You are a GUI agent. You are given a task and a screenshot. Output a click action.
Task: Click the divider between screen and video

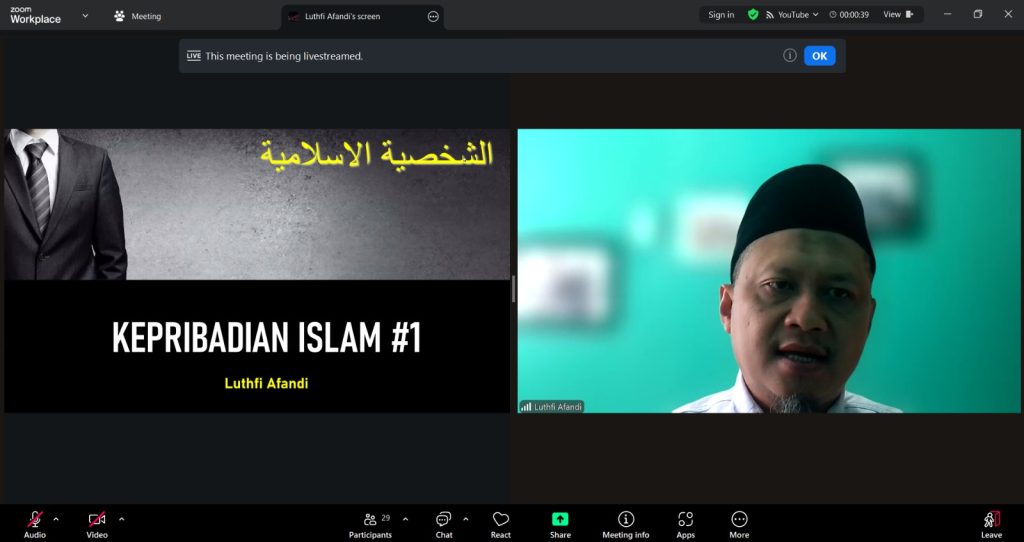514,289
